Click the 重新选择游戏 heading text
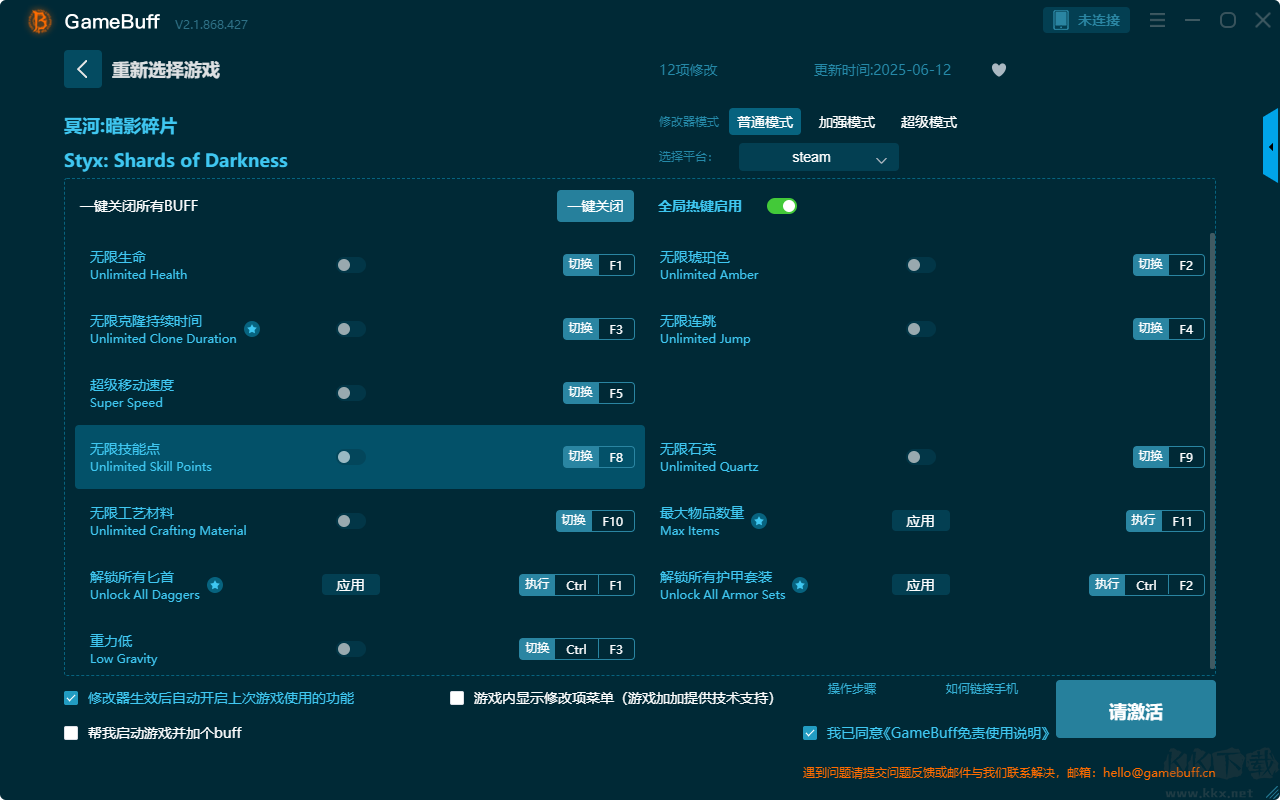The height and width of the screenshot is (800, 1280). click(x=166, y=70)
